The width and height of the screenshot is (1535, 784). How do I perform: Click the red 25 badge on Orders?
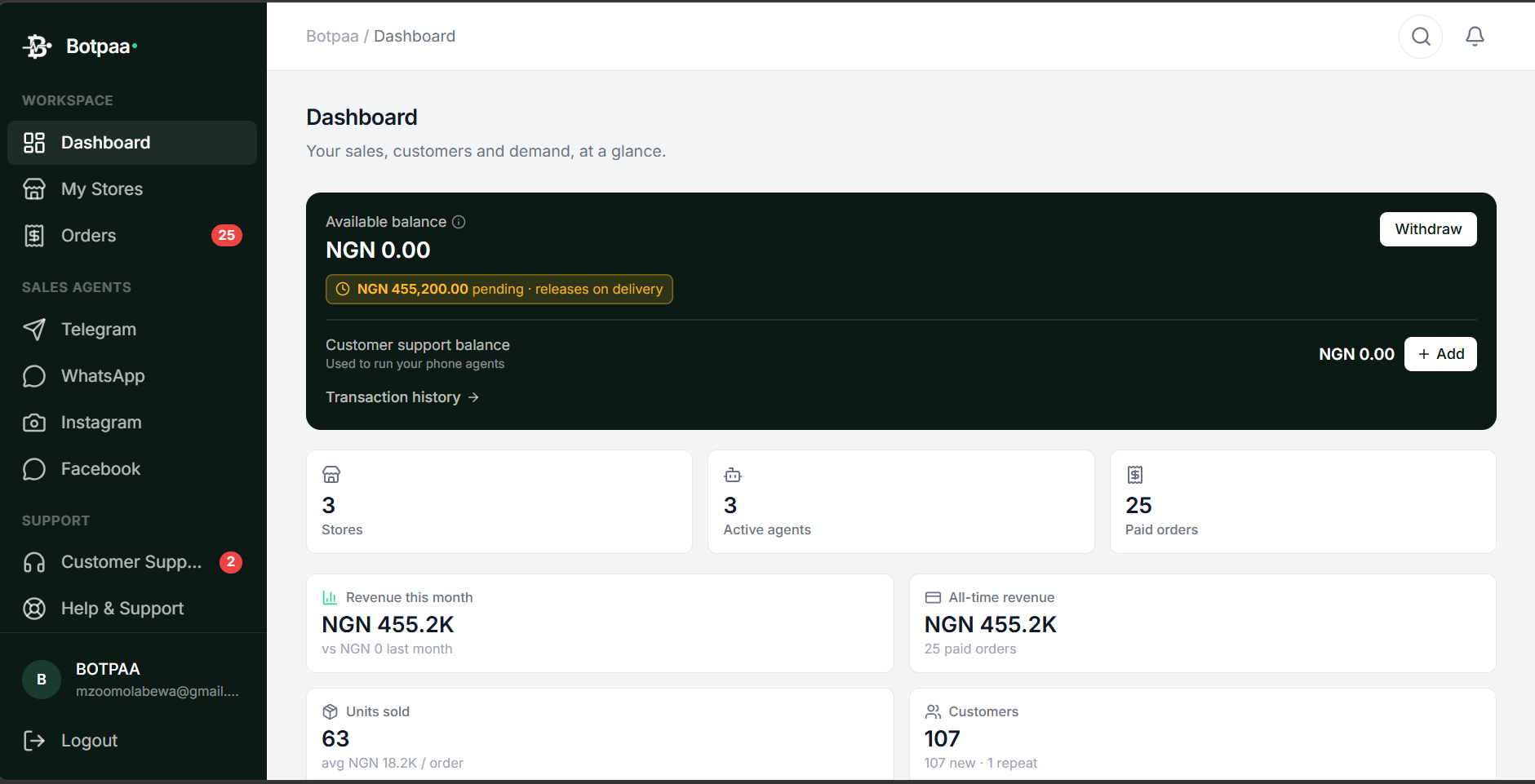[227, 235]
